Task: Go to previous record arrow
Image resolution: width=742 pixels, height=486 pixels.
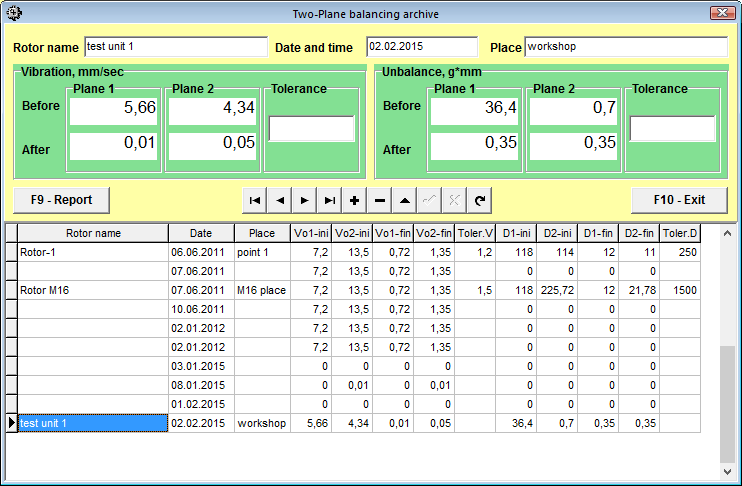Action: pyautogui.click(x=280, y=200)
